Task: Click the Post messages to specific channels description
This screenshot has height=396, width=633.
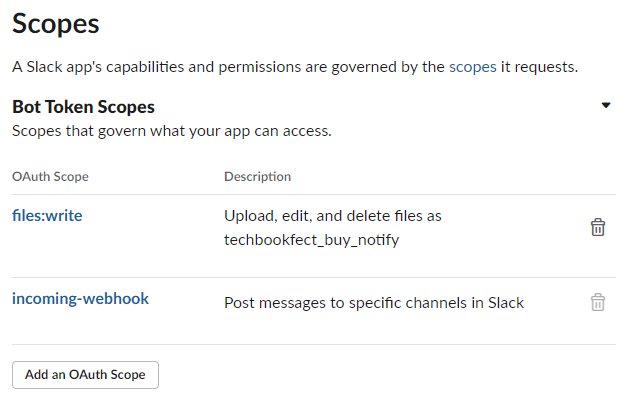Action: [374, 303]
